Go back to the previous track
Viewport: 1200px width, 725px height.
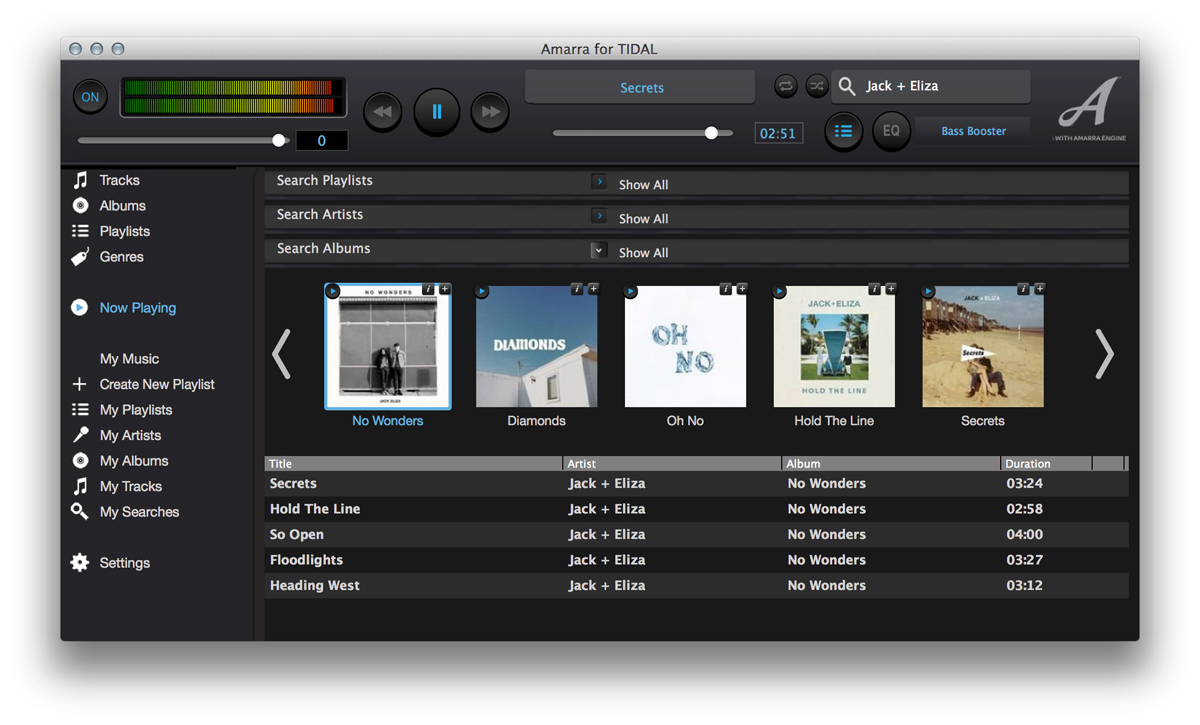tap(382, 112)
